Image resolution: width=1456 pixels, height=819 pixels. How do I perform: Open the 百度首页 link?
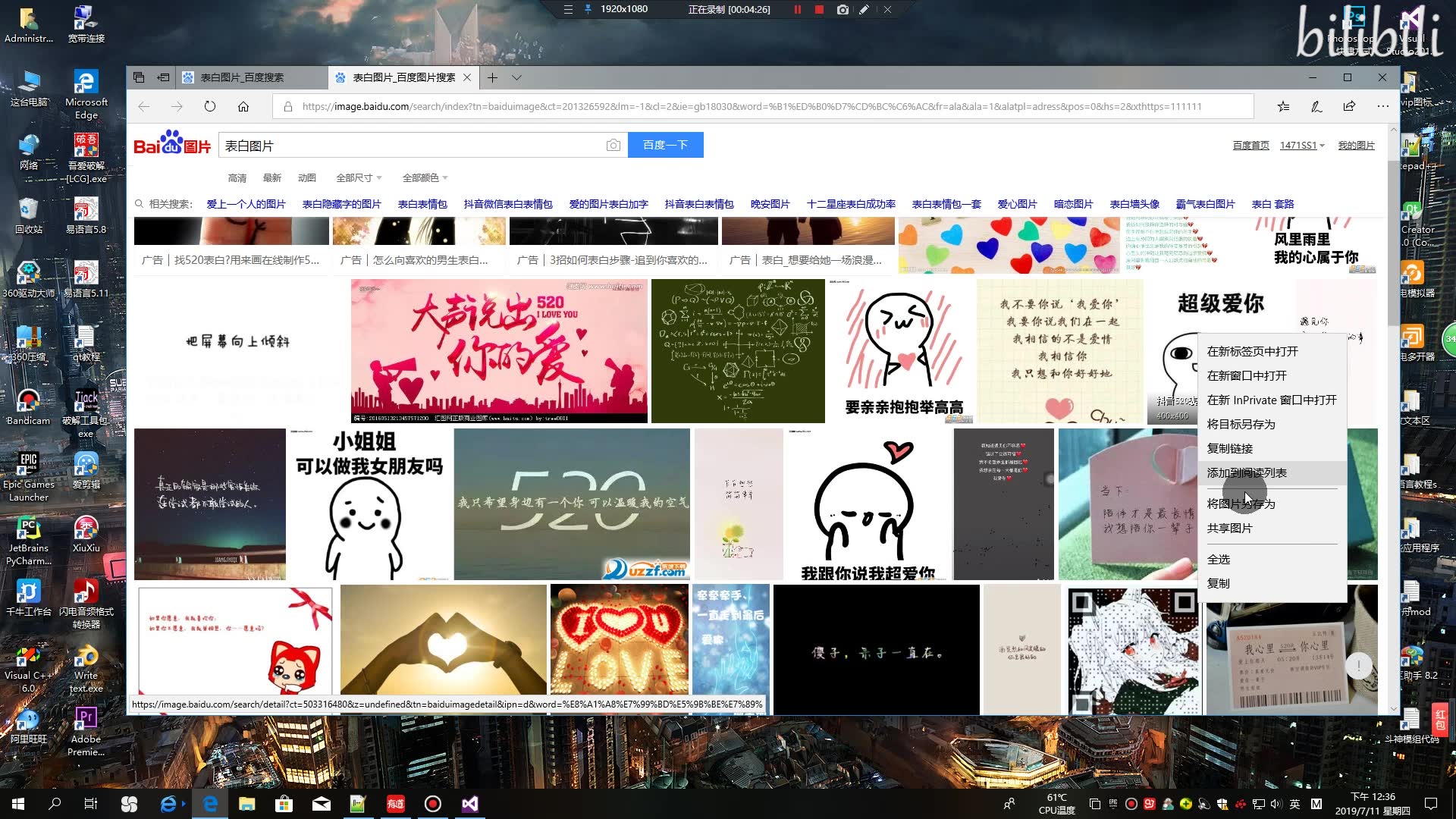tap(1250, 146)
